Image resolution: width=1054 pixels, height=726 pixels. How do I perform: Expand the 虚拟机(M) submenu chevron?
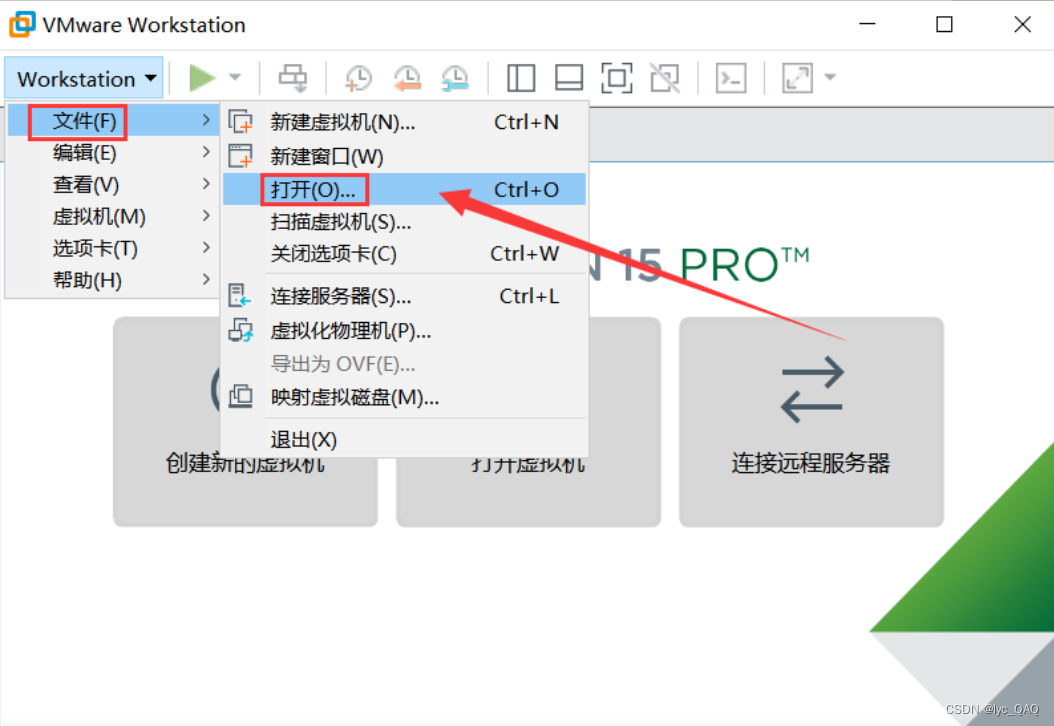(206, 216)
